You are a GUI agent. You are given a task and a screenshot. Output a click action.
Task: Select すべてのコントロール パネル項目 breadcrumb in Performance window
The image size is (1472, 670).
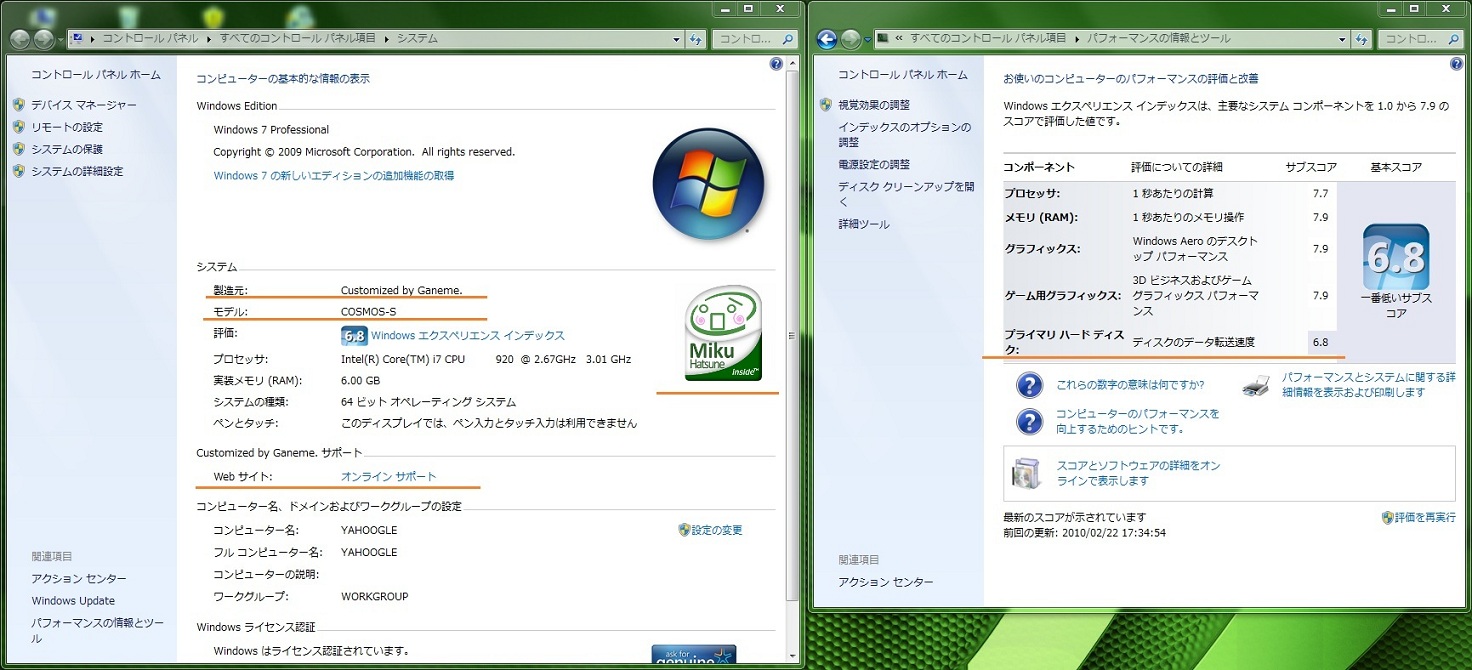click(988, 39)
